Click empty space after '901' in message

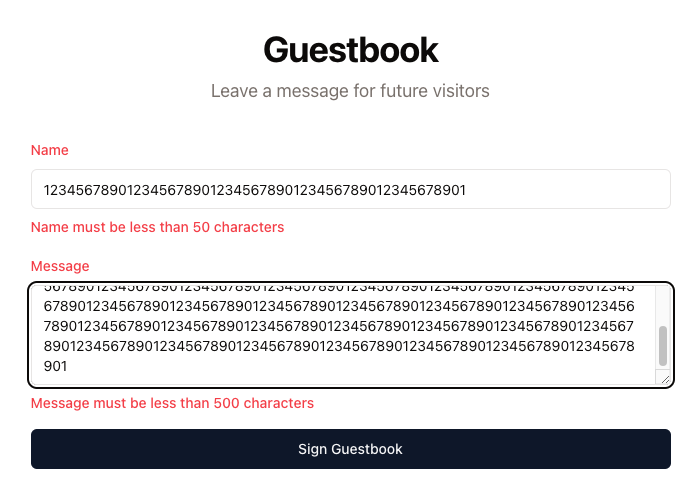[357, 366]
